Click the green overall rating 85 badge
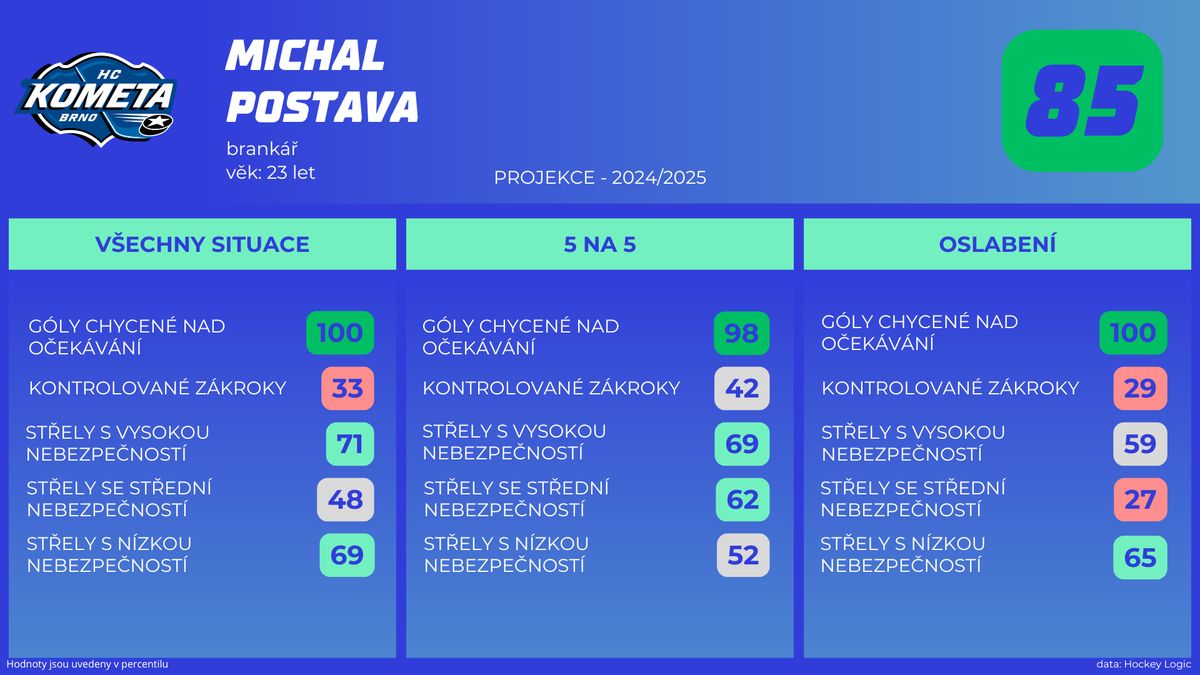Screen dimensions: 1200x675 [x=1082, y=101]
